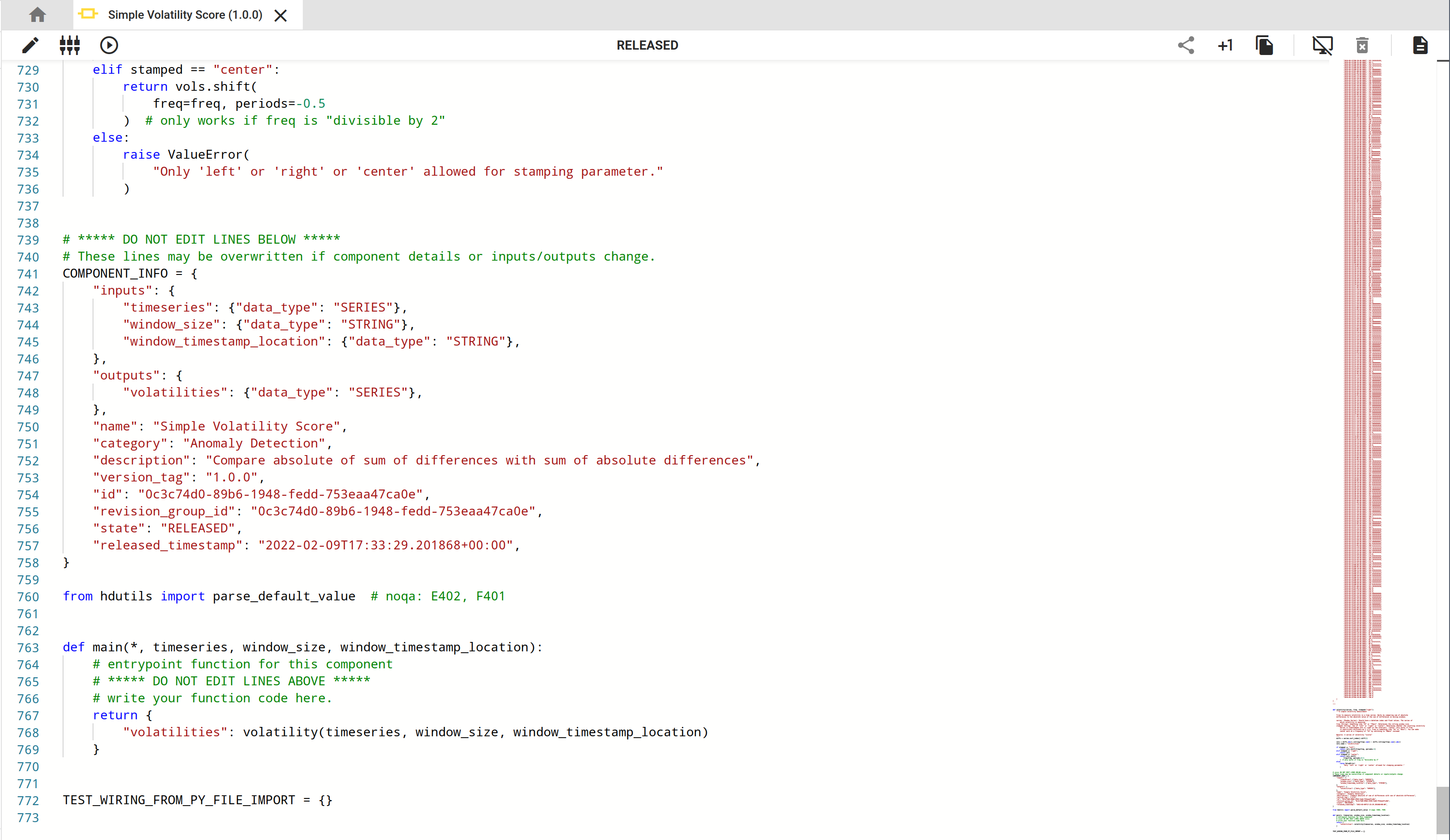Click line number 741
1450x840 pixels.
(28, 274)
